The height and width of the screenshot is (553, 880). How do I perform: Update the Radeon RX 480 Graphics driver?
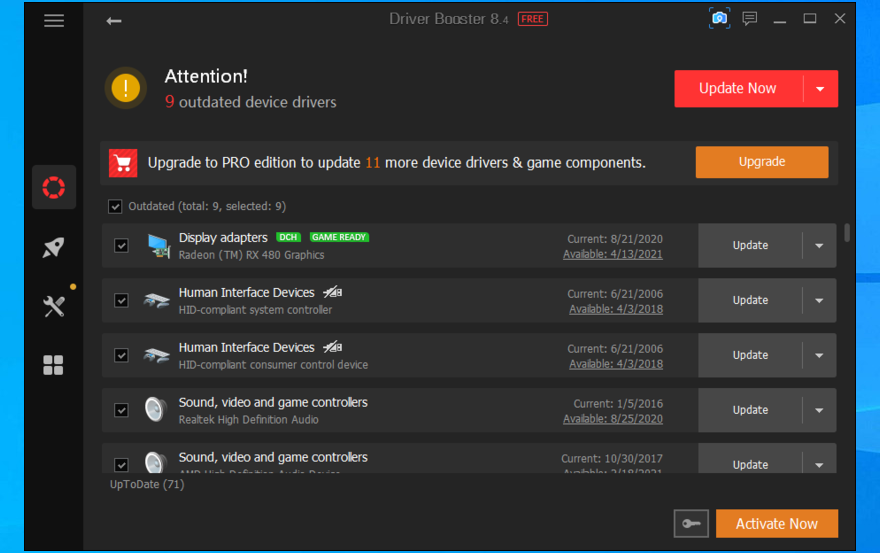750,245
